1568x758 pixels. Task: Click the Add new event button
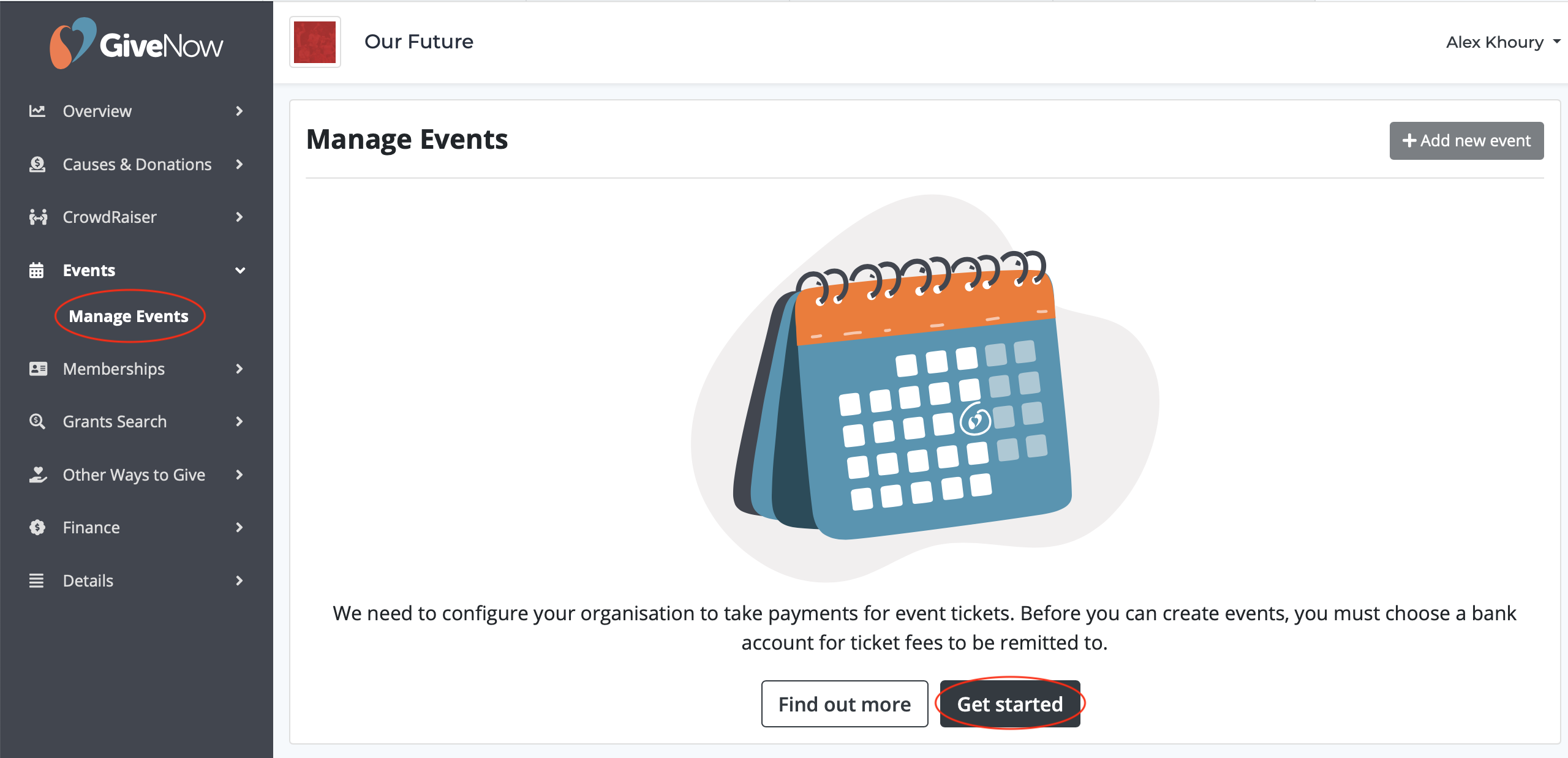point(1466,141)
